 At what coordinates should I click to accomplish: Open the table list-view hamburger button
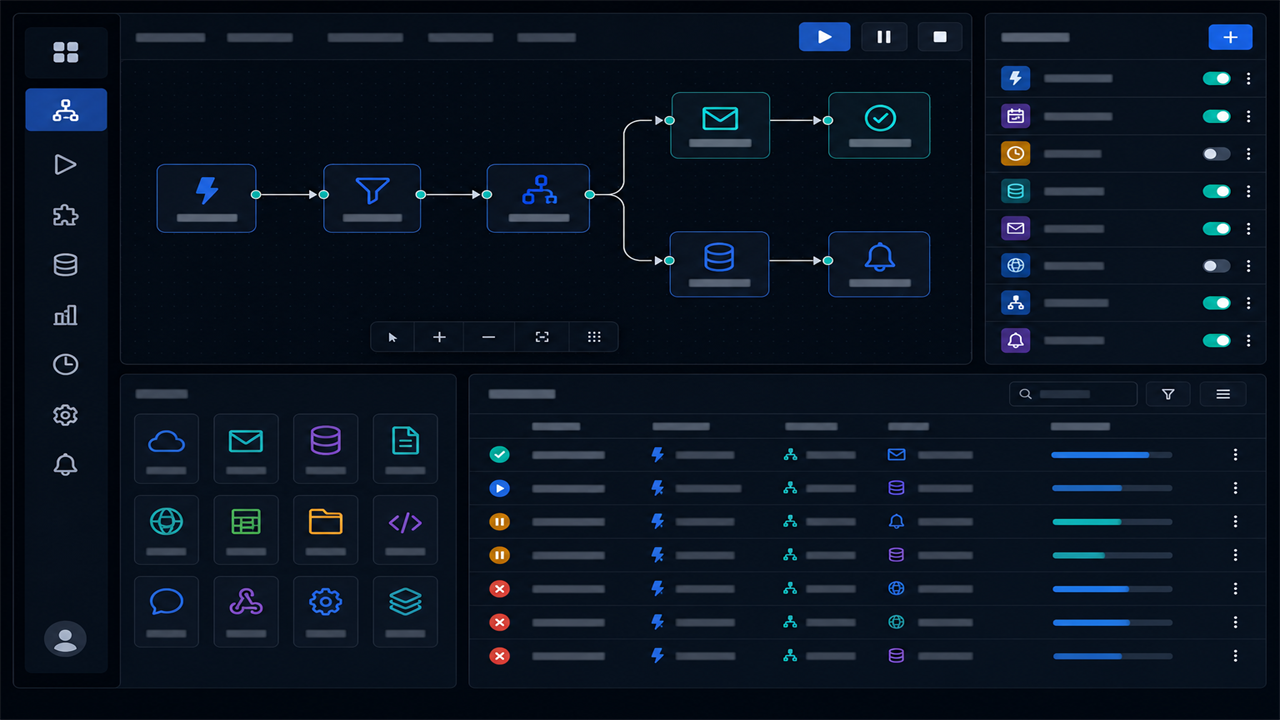[1223, 394]
